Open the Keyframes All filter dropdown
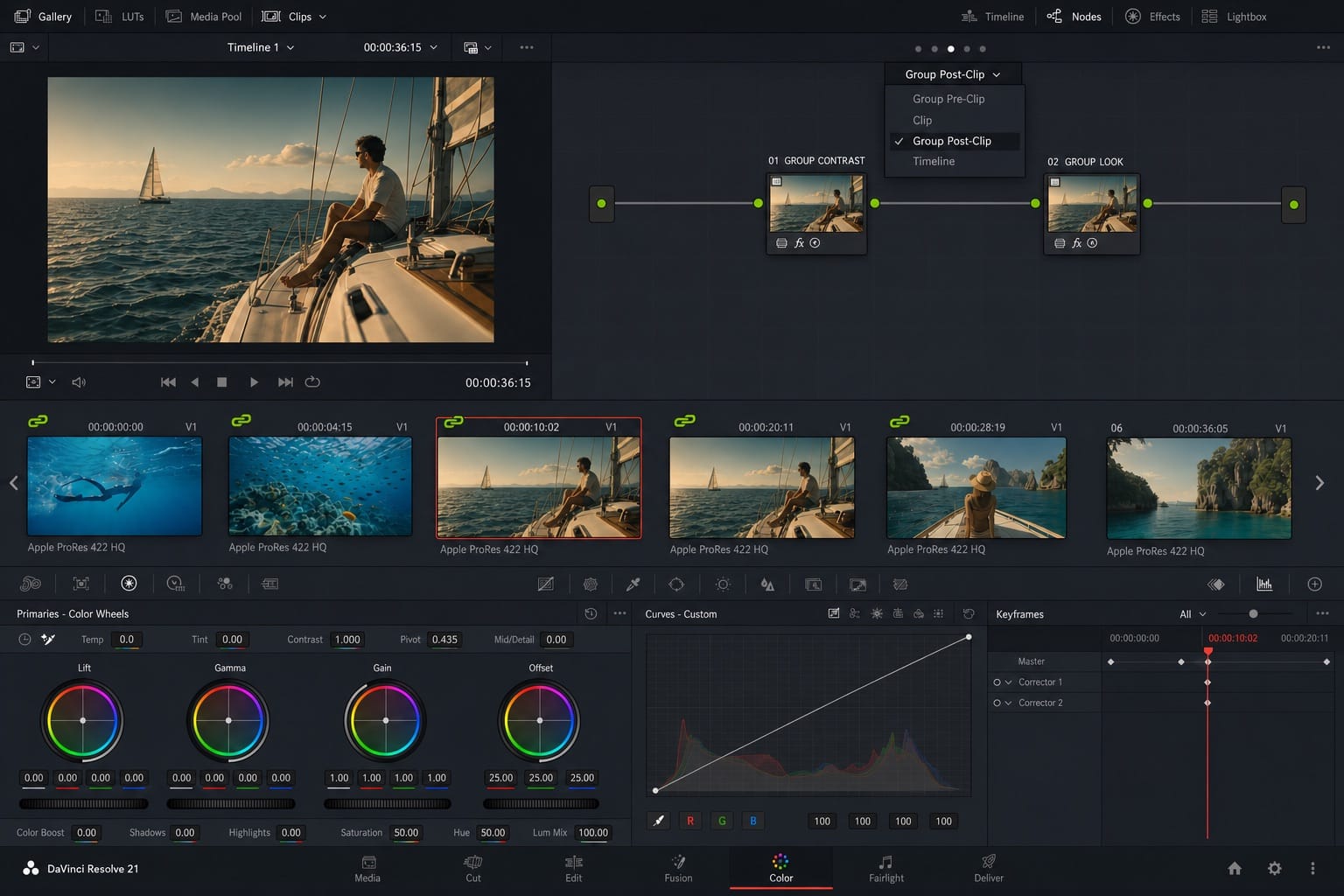 (1193, 614)
